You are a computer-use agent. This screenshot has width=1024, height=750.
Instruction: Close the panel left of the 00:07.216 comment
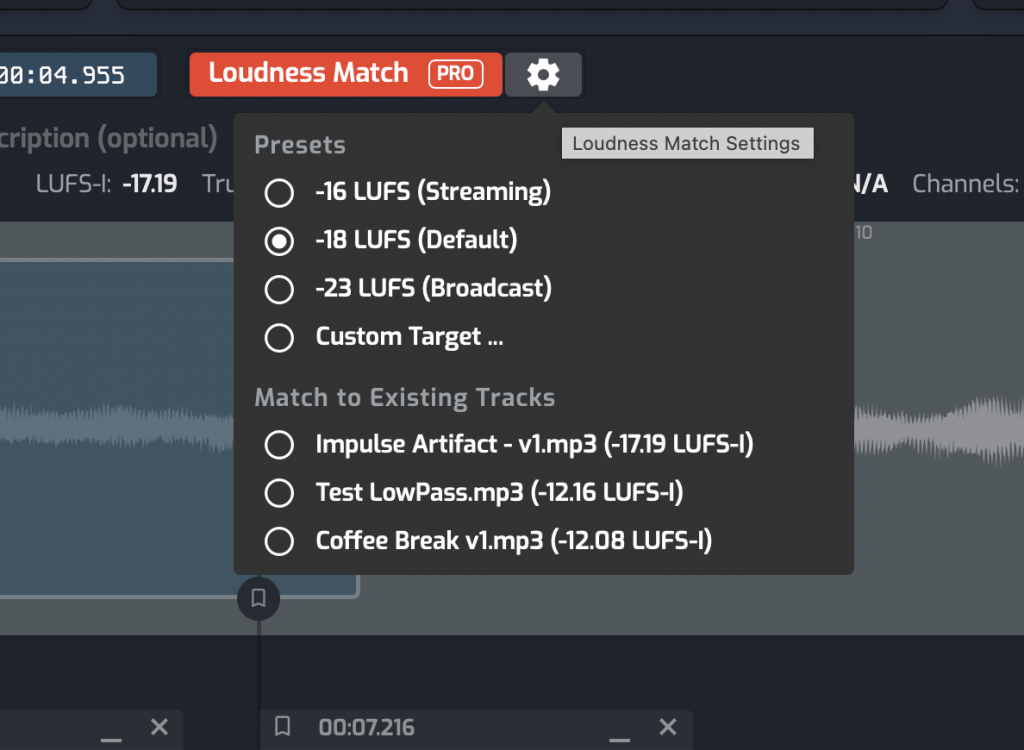(x=159, y=726)
